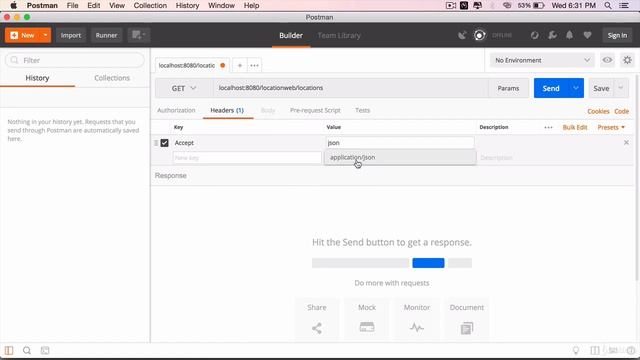
Task: Open the Code link
Action: point(621,111)
